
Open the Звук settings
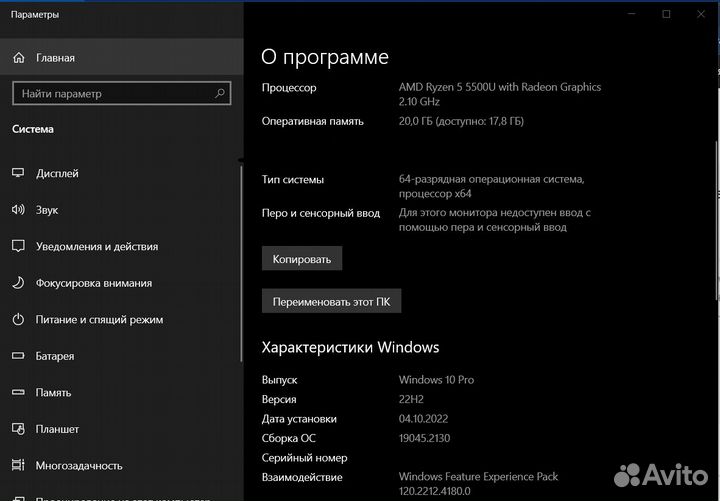pos(120,210)
